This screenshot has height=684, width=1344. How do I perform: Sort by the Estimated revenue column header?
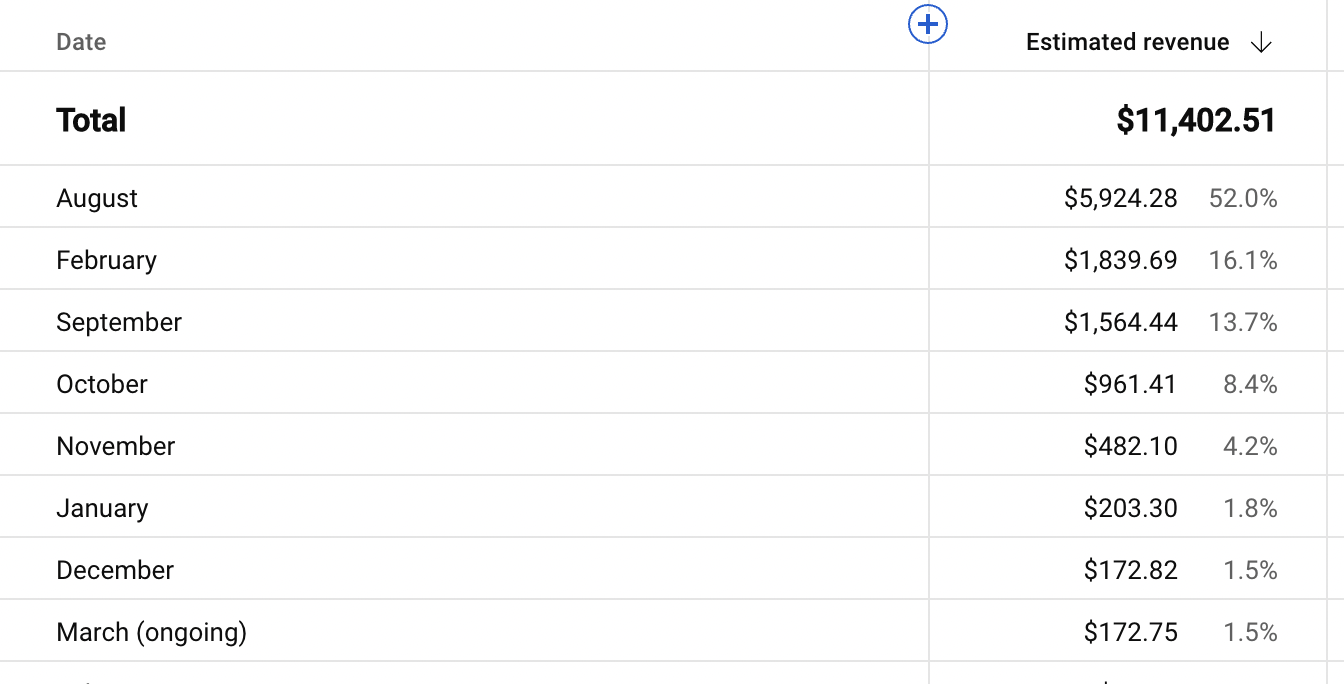pyautogui.click(x=1127, y=42)
